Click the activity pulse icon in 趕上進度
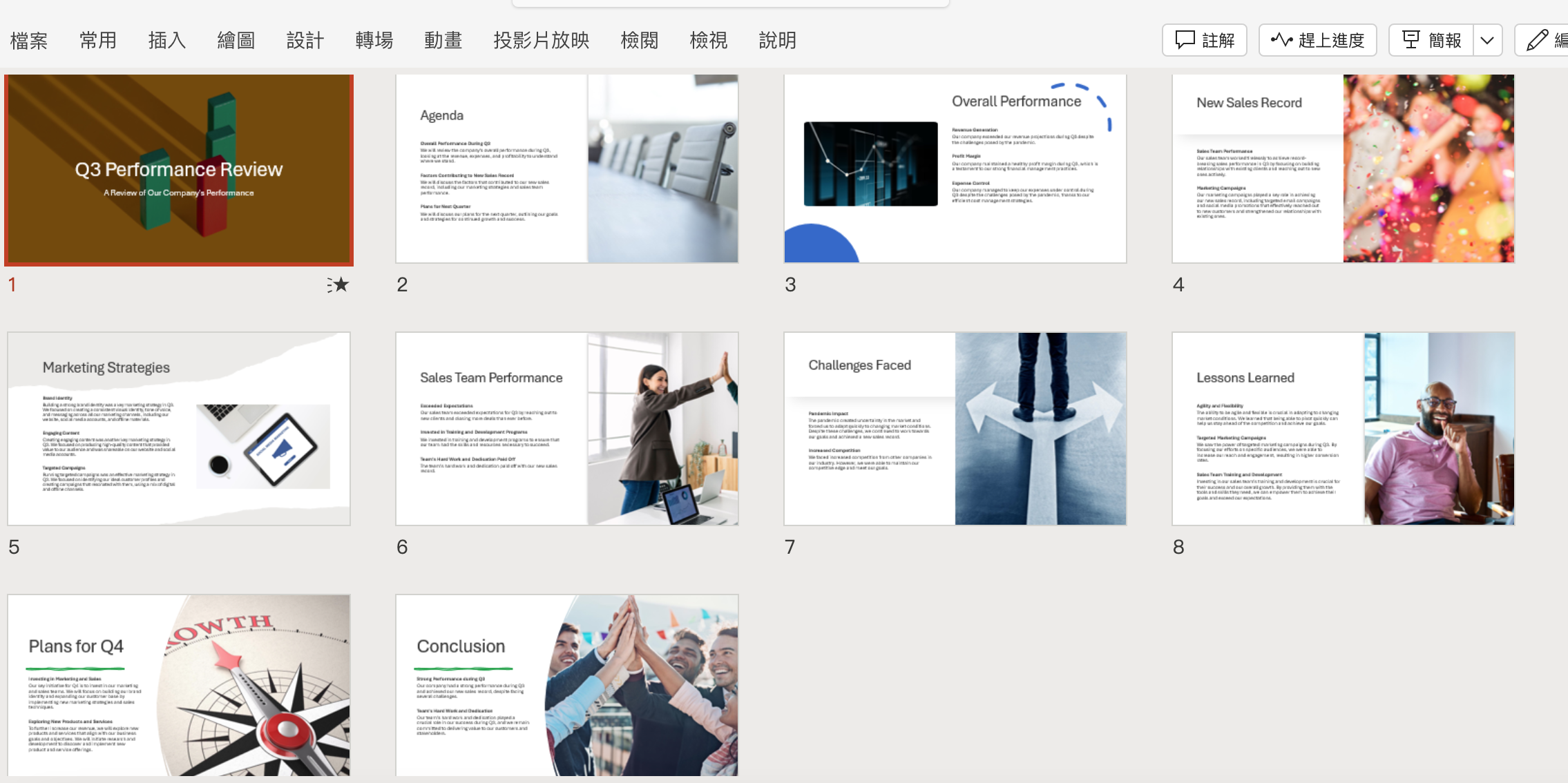Screen dimensions: 1568x783 click(x=1281, y=40)
